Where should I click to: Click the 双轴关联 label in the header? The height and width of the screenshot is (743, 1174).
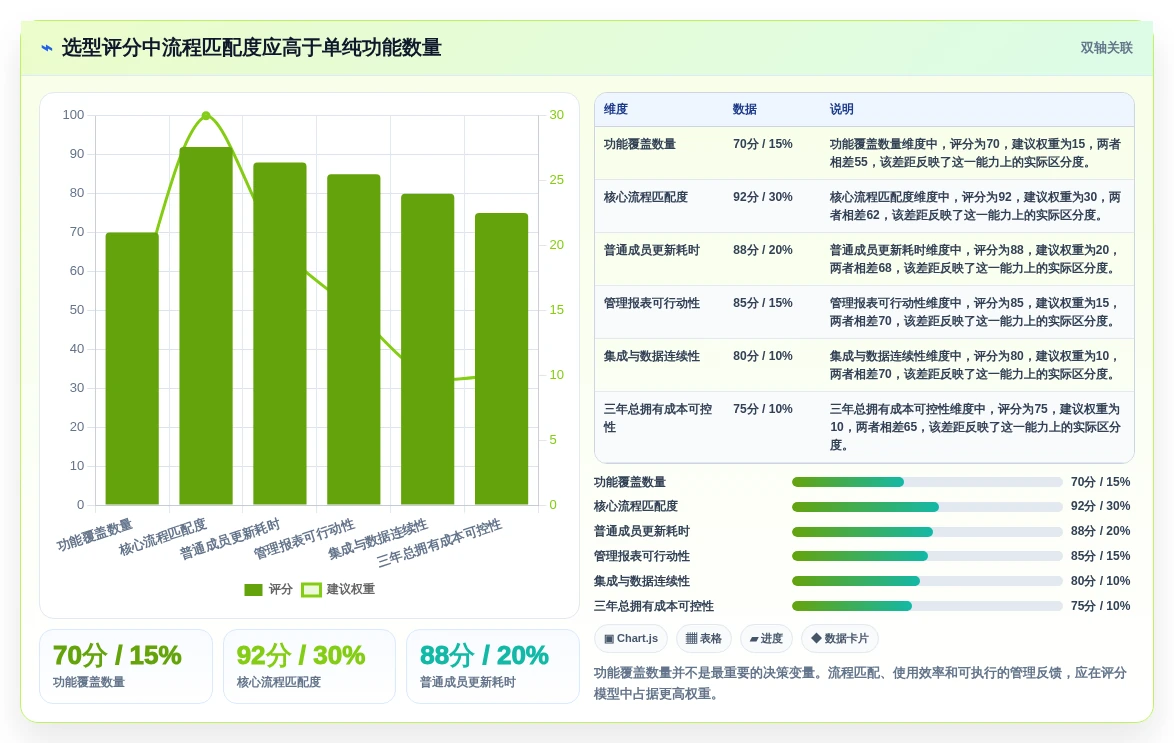coord(1106,48)
